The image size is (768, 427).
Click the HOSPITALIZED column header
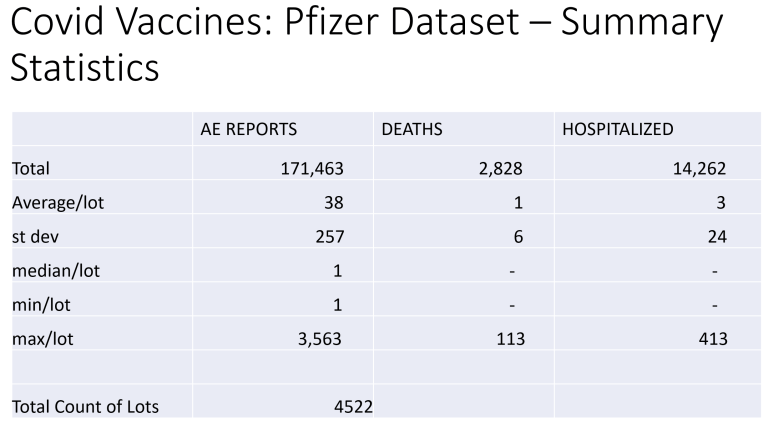(617, 130)
